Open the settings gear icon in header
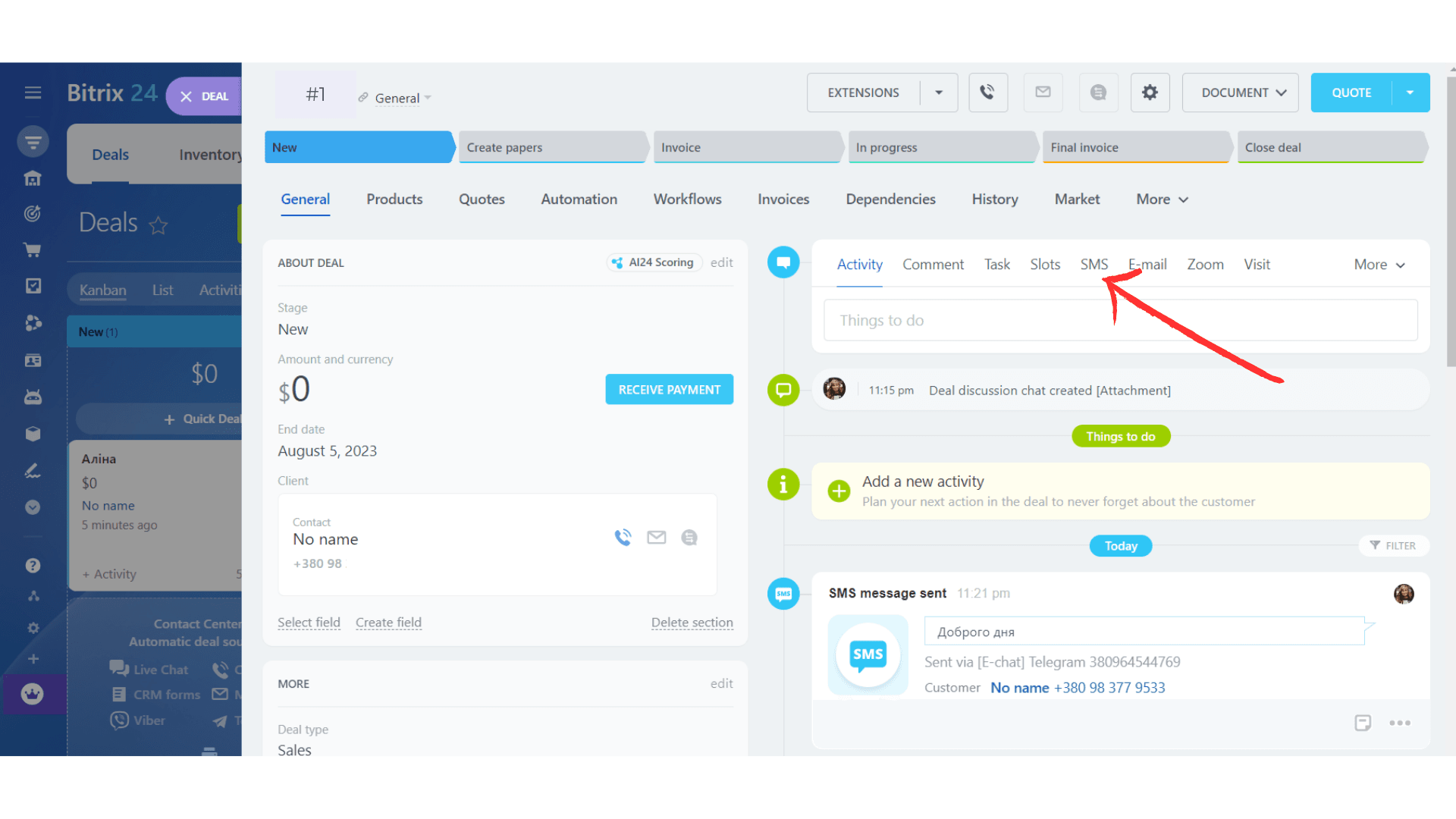 [1150, 93]
